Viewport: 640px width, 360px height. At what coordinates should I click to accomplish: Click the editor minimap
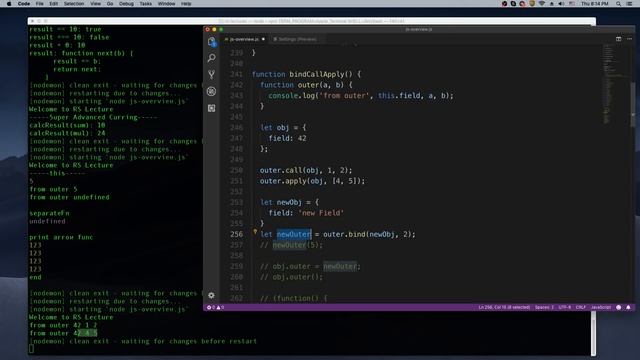615,84
